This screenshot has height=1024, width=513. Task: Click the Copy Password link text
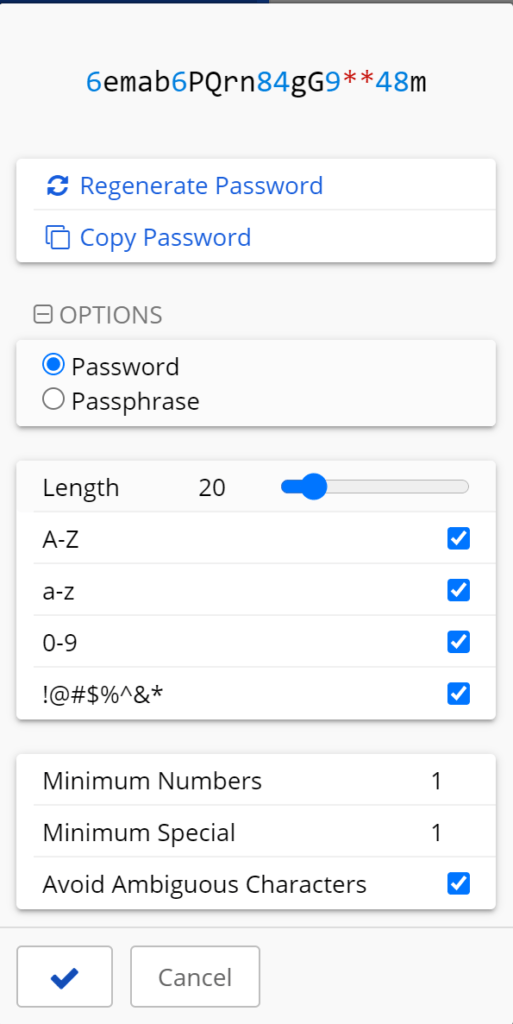[165, 237]
